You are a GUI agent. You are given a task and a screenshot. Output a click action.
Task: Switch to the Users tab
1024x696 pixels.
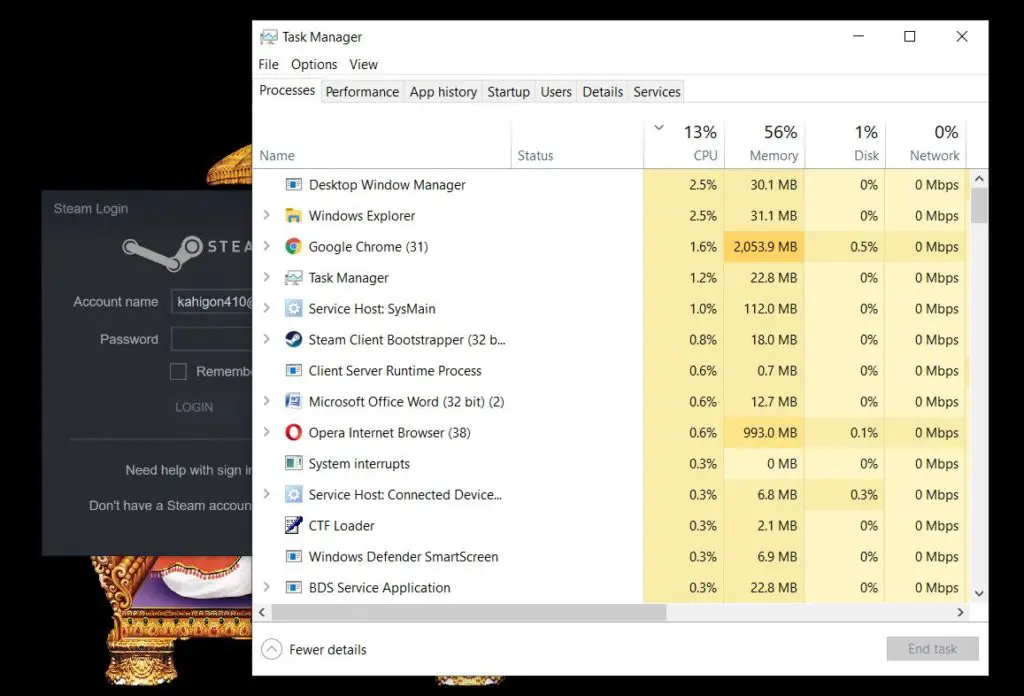556,92
